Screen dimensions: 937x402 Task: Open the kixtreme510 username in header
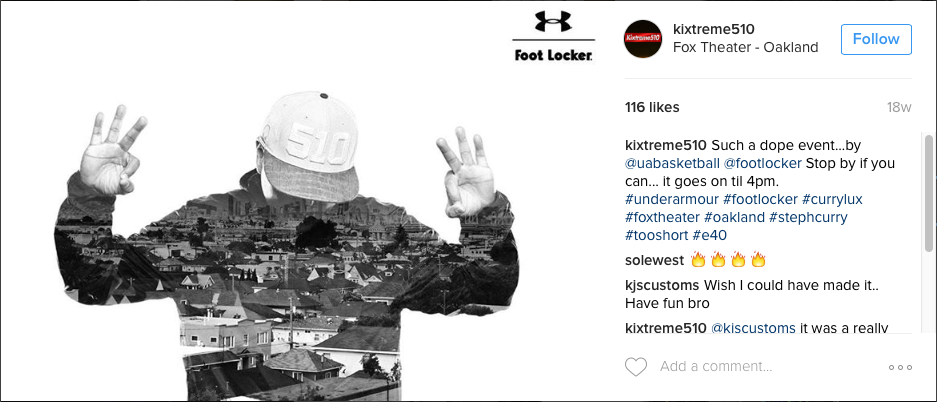713,28
